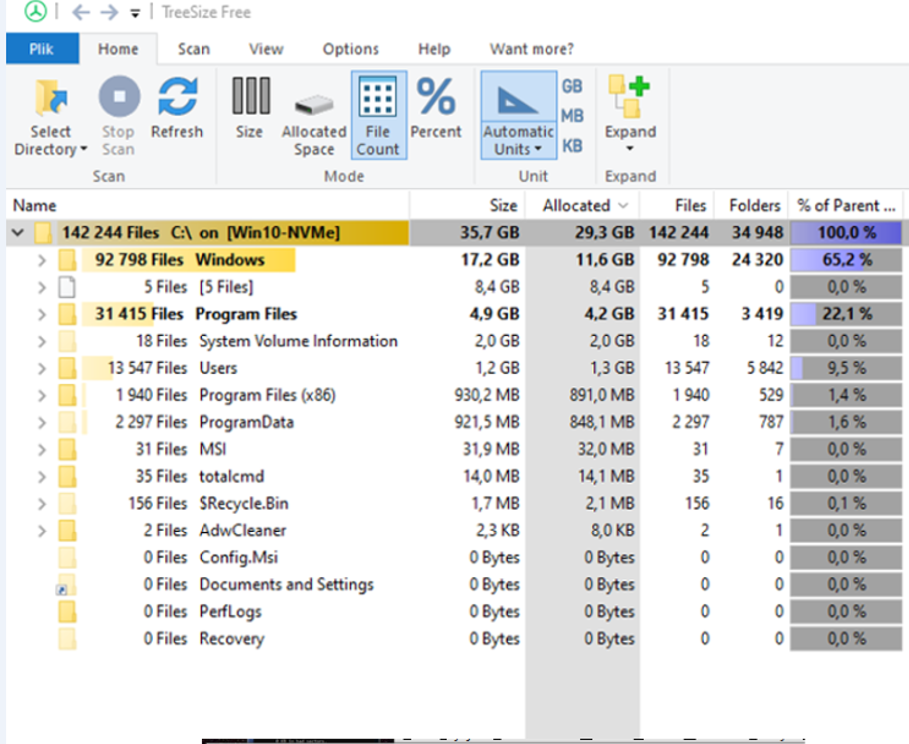This screenshot has height=744, width=909.
Task: Click the Documents and Settings shortcut icon
Action: coord(66,585)
